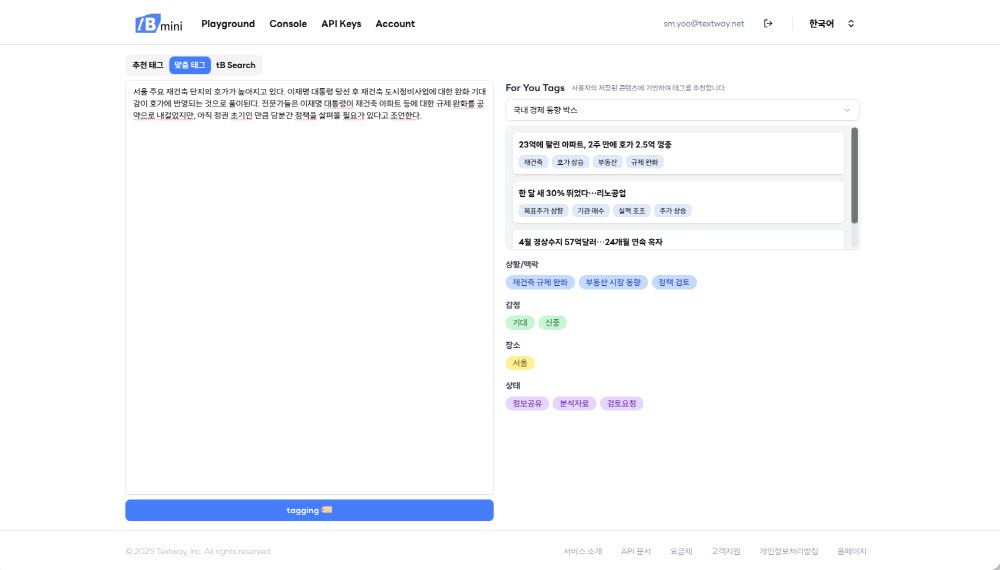Open the 개인정보처리방침 footer link

tap(788, 551)
